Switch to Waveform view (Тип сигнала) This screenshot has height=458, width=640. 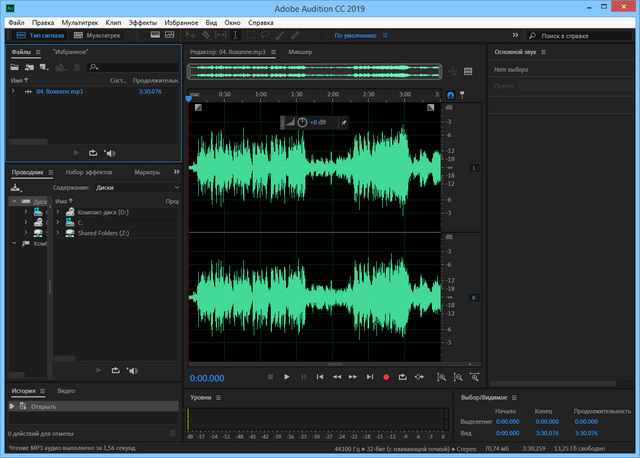(40, 35)
